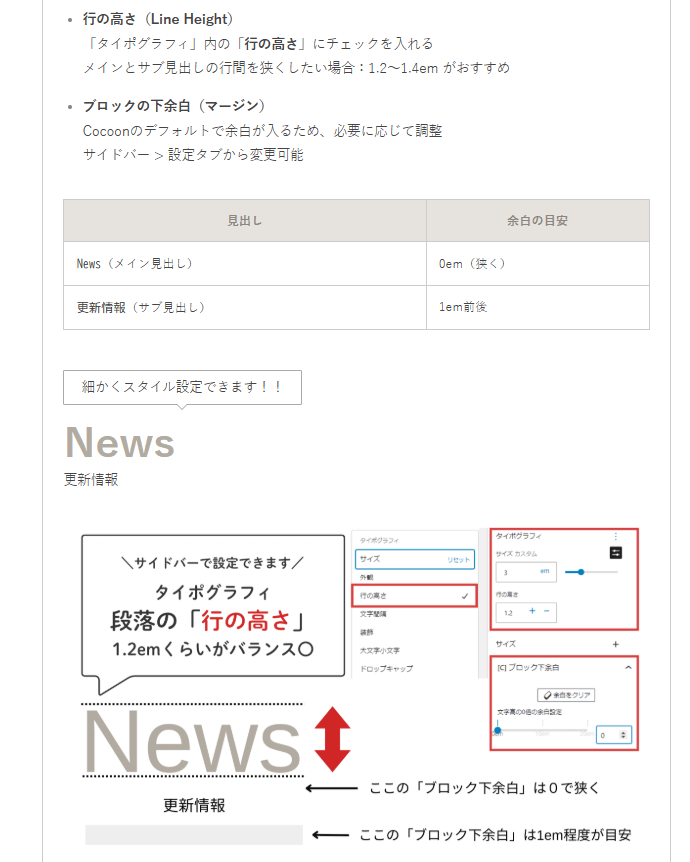Viewport: 690px width, 862px height.
Task: Click the ブロックの下余白（マージン） bullet heading
Action: 174,106
